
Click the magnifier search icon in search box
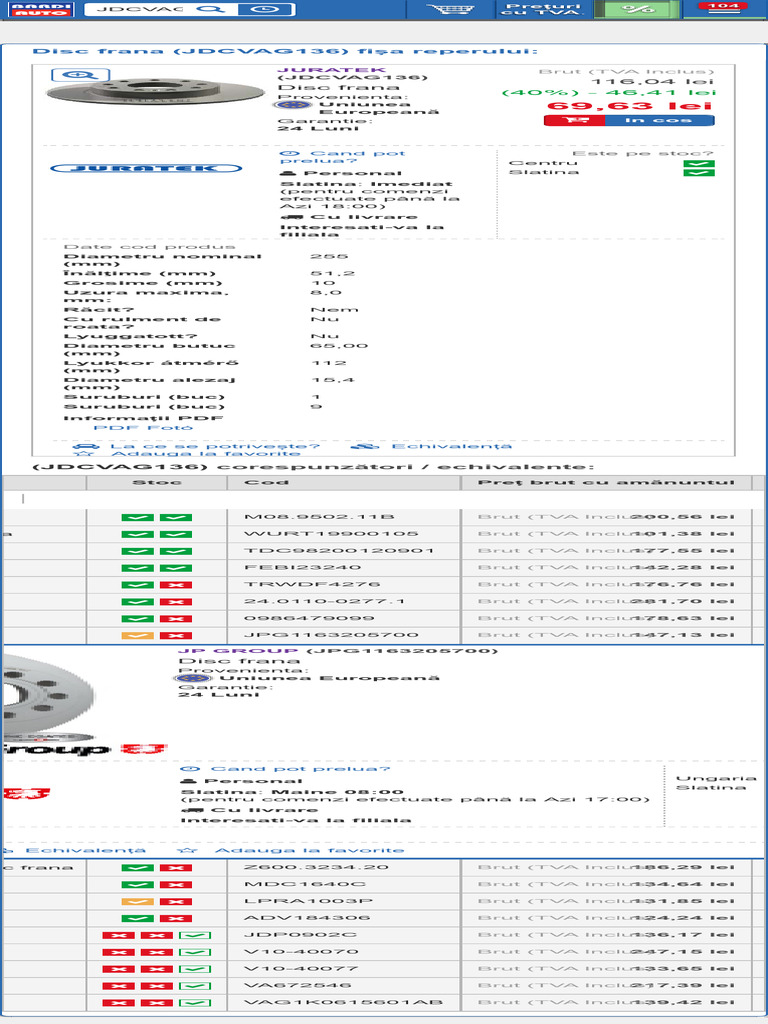(x=211, y=9)
